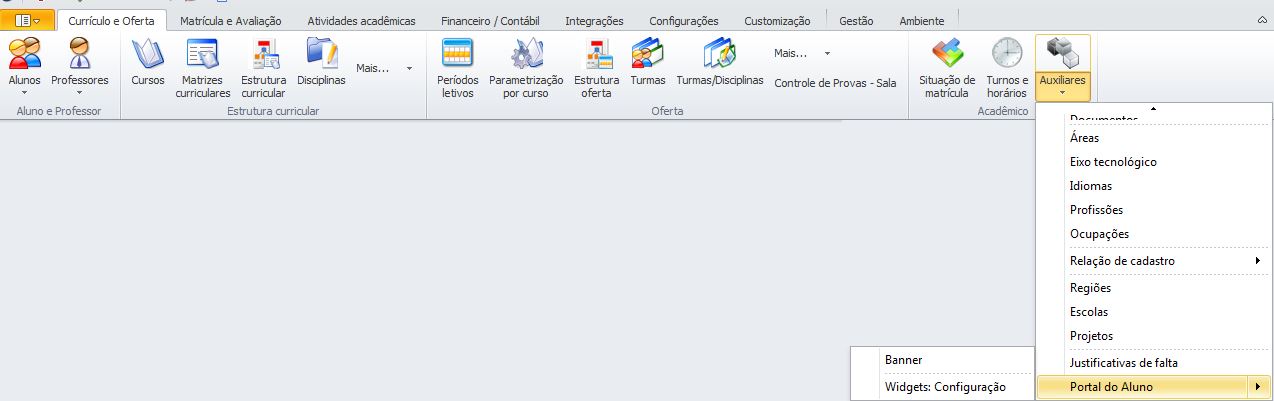Image resolution: width=1274 pixels, height=401 pixels.
Task: Expand the Professores dropdown arrow
Action: tap(79, 92)
